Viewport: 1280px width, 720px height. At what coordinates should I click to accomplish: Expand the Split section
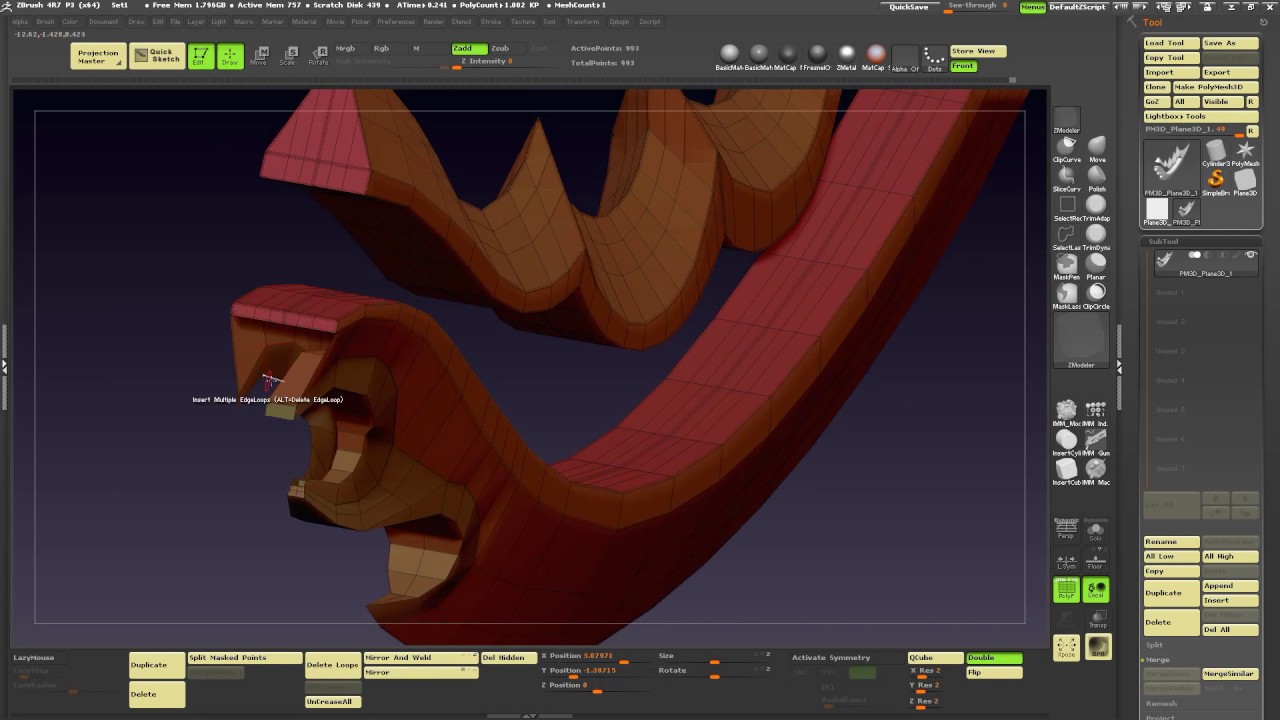[1155, 645]
